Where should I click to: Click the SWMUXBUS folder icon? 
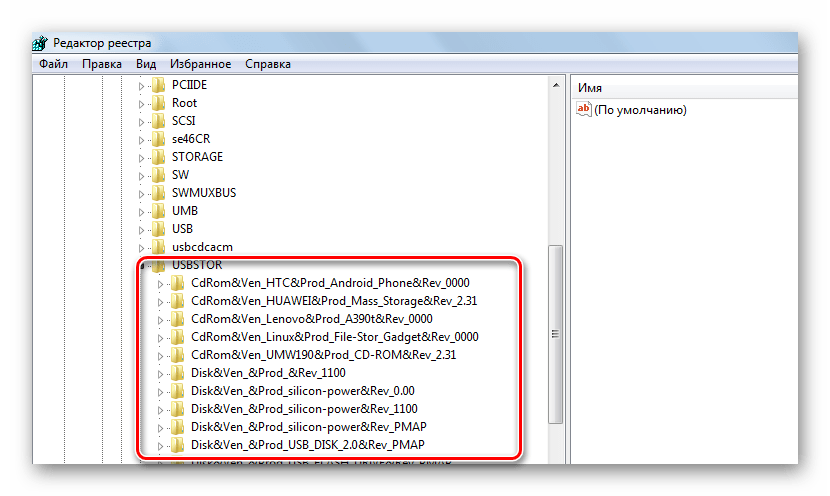tap(158, 193)
